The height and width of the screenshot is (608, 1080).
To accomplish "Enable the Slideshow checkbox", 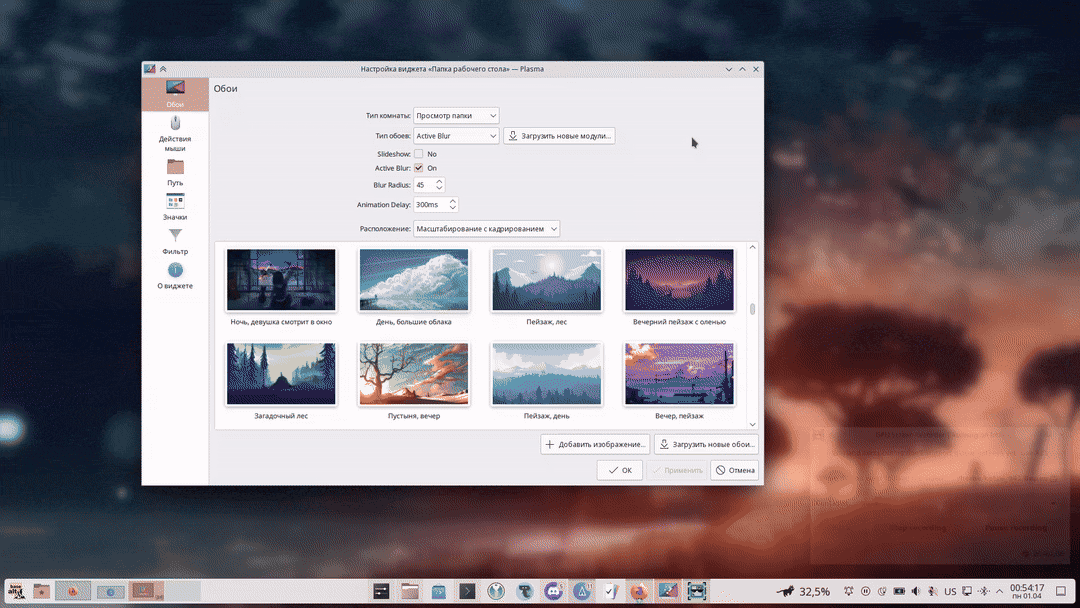I will pos(419,154).
